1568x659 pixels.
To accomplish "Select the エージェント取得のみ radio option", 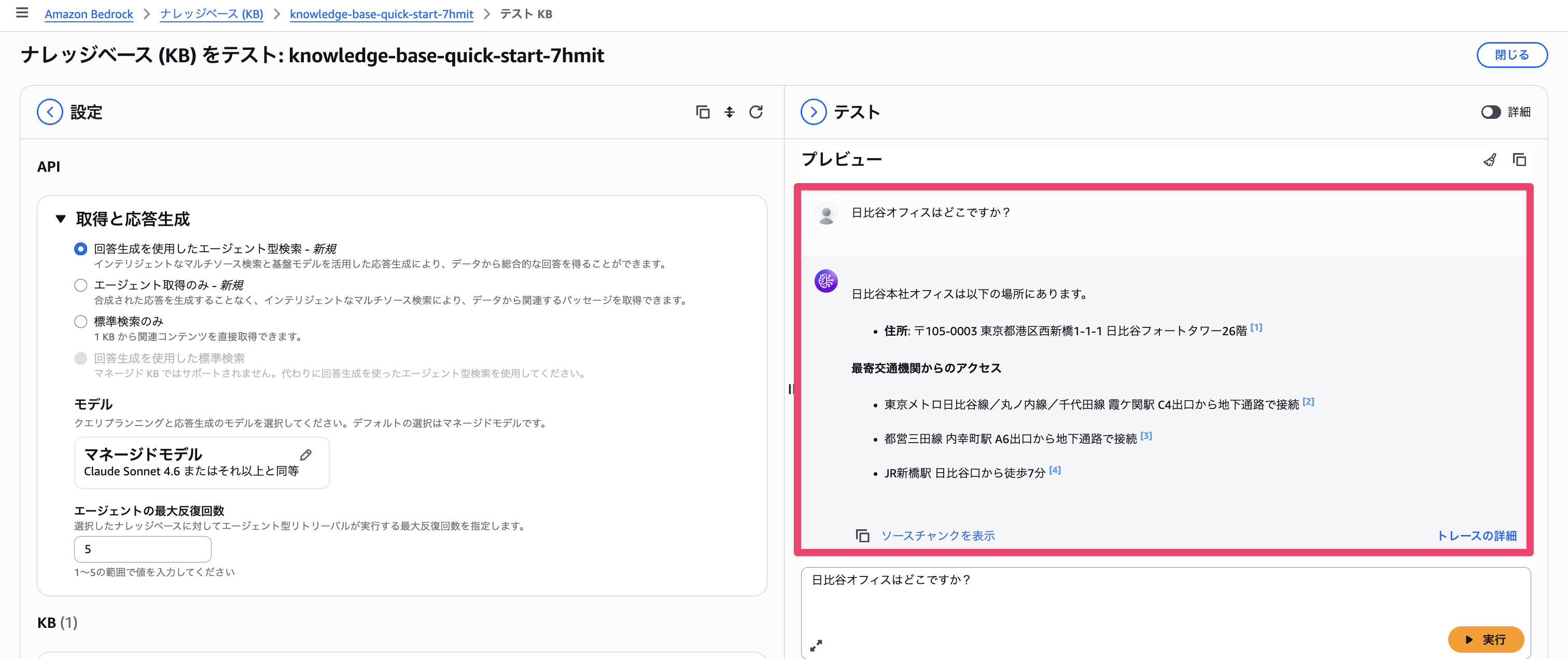I will (x=80, y=285).
